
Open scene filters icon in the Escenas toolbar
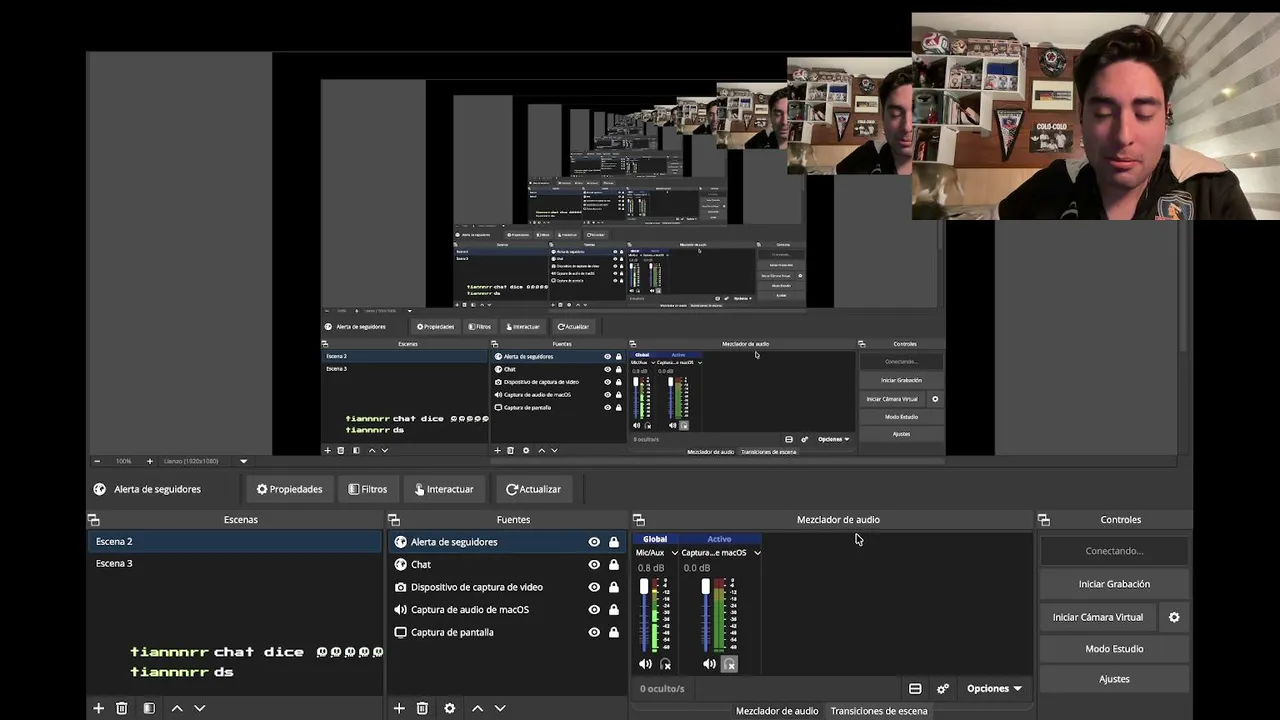pyautogui.click(x=149, y=708)
